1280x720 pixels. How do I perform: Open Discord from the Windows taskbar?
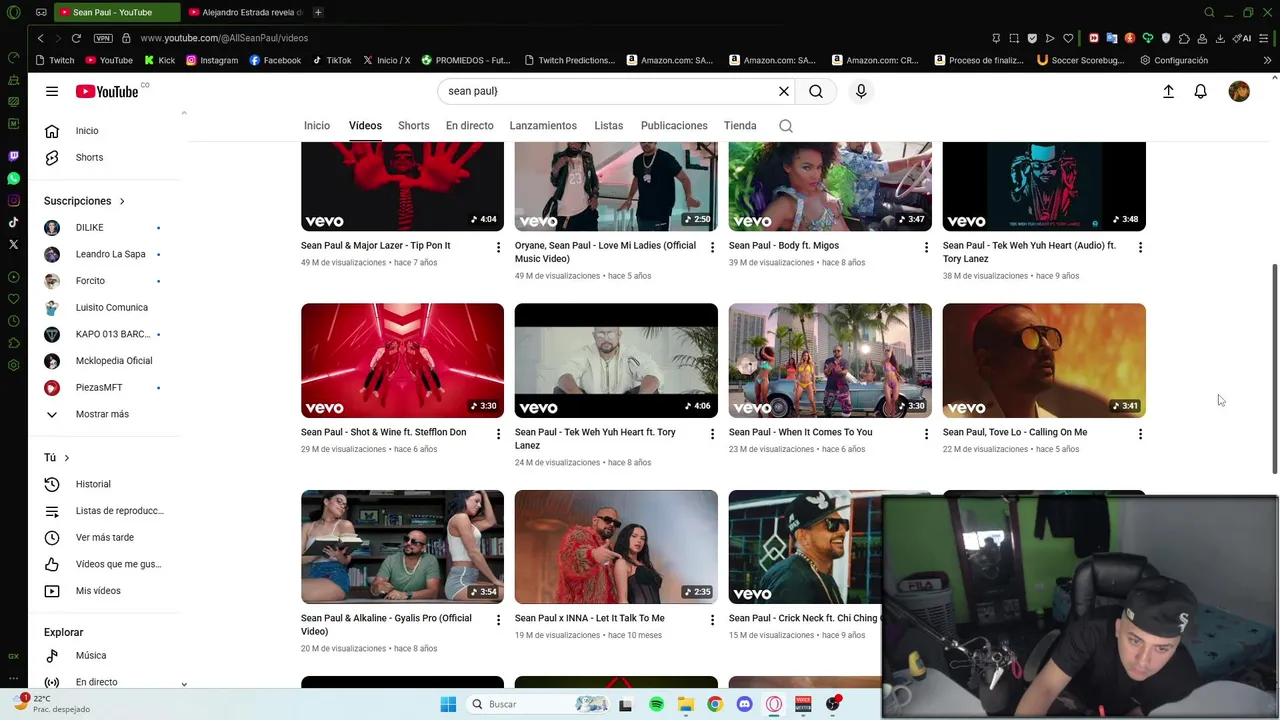[x=744, y=704]
